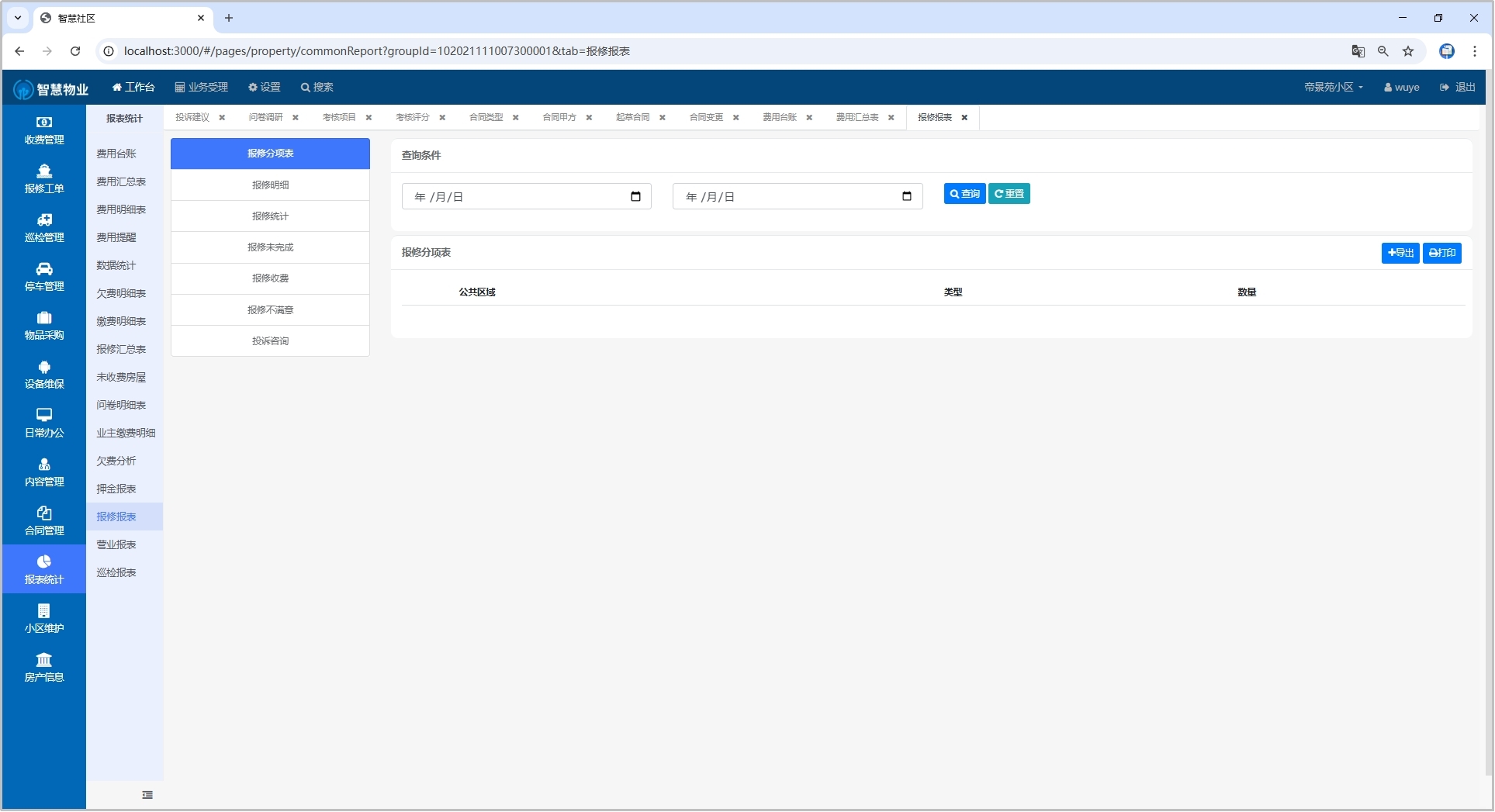
Task: Expand the 帝景苑小区 community dropdown
Action: (x=1333, y=88)
